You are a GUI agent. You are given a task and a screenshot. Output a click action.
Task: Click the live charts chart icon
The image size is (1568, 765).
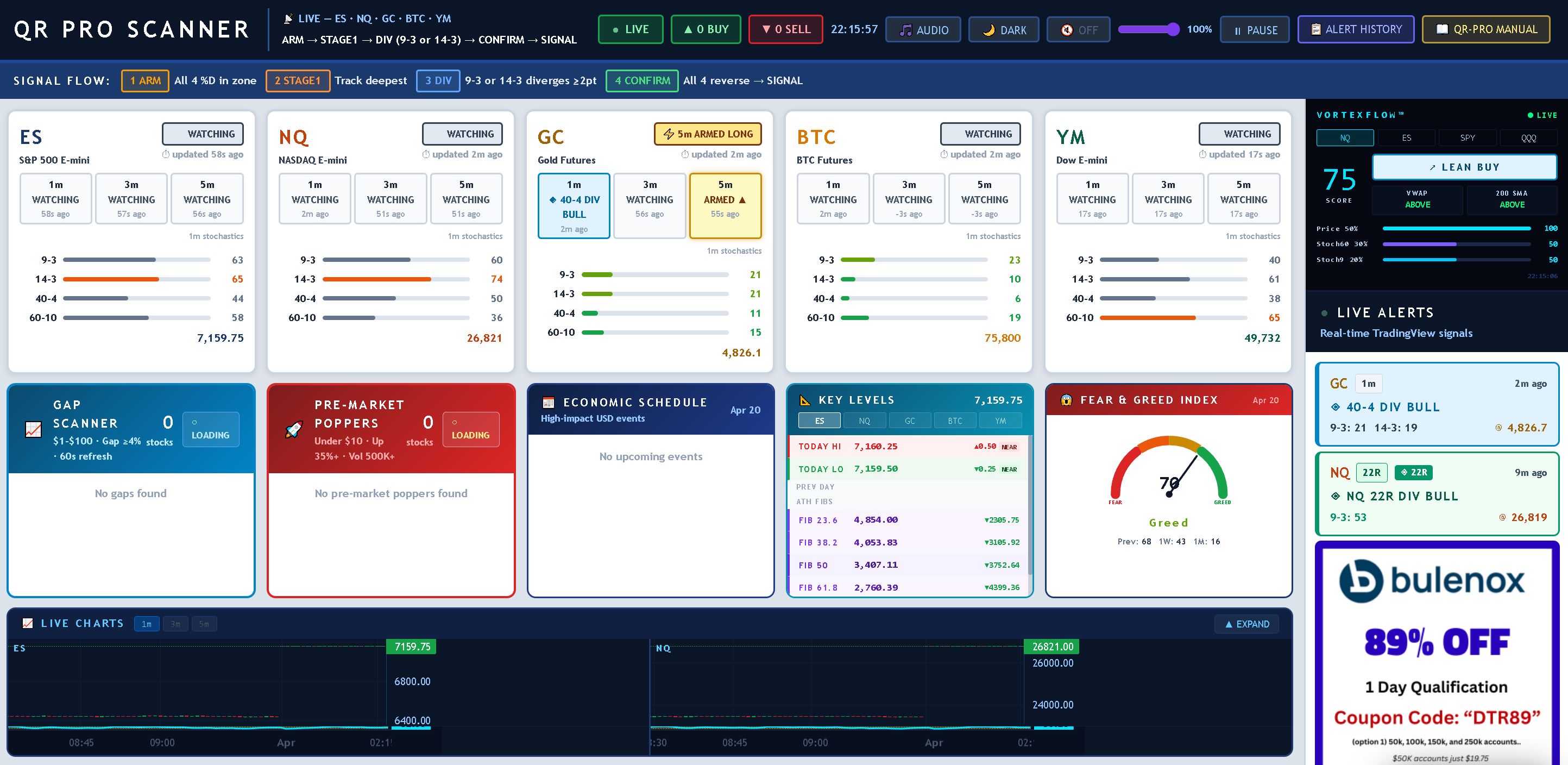coord(27,623)
